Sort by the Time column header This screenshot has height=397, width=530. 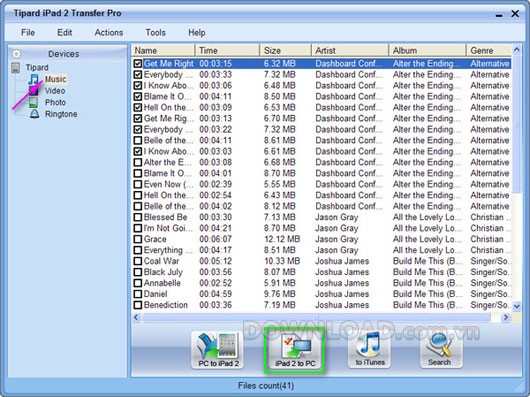227,50
